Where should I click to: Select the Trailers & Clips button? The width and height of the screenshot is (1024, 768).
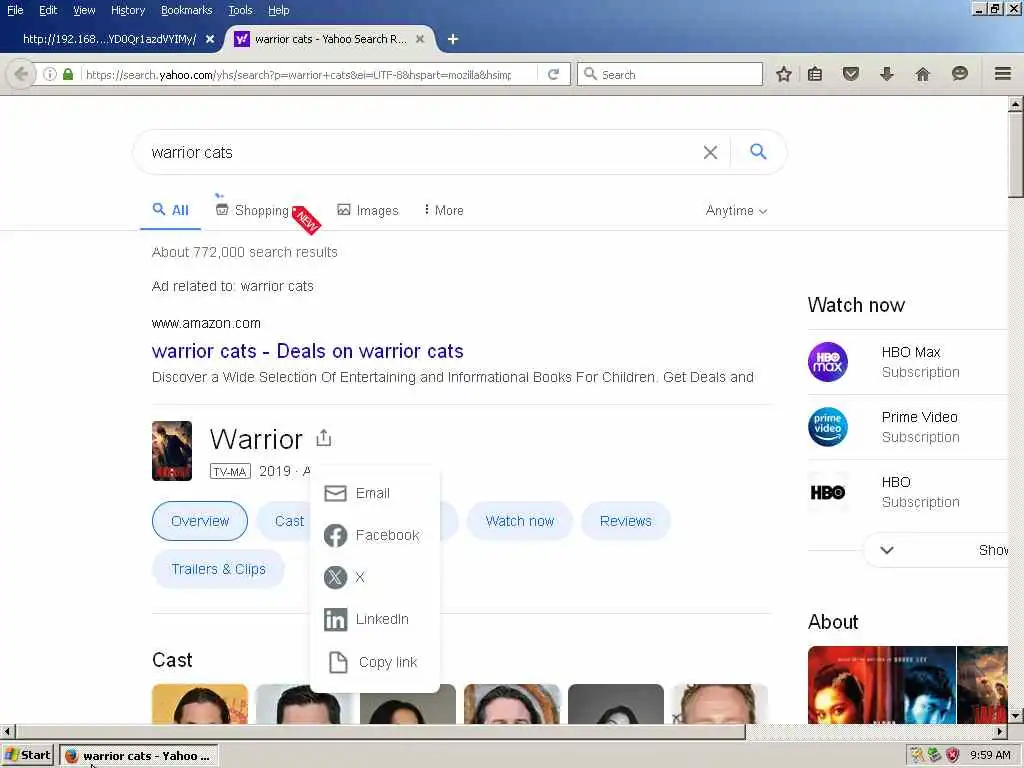click(218, 569)
